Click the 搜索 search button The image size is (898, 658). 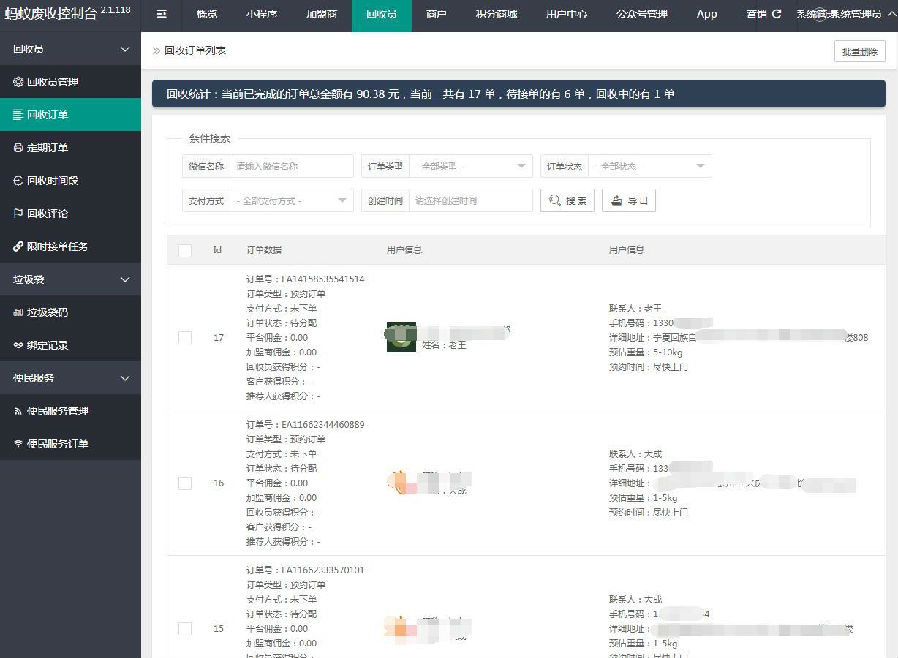click(x=568, y=200)
